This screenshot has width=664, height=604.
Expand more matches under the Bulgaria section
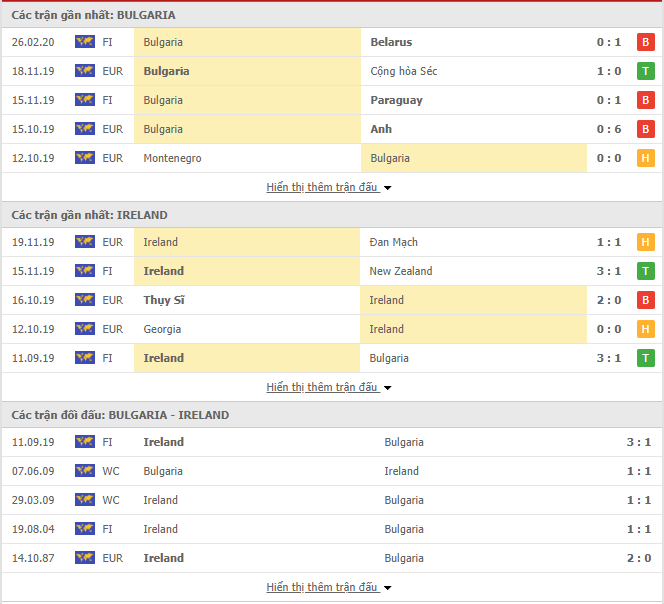(x=329, y=187)
